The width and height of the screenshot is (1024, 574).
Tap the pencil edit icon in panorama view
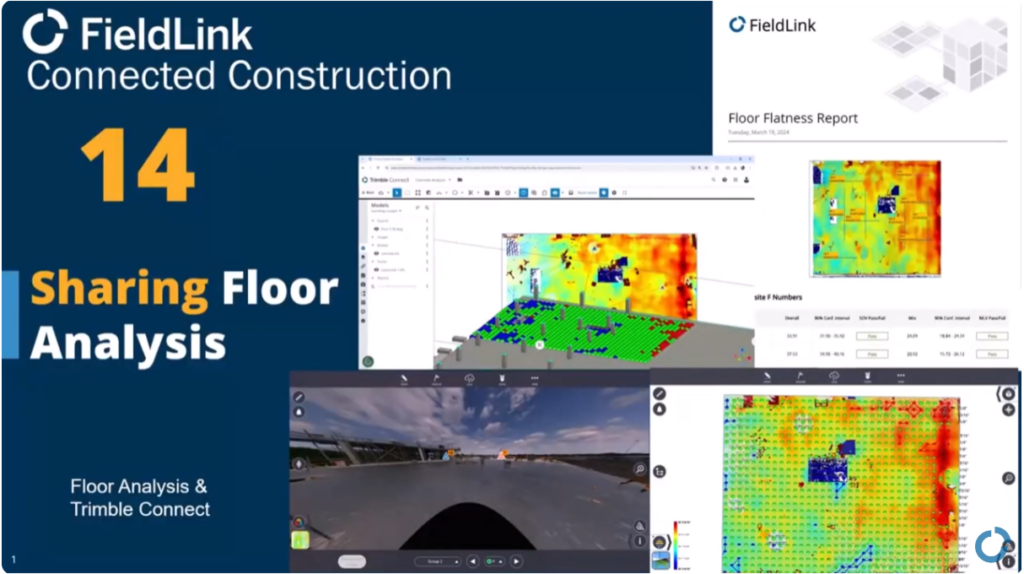click(x=299, y=396)
